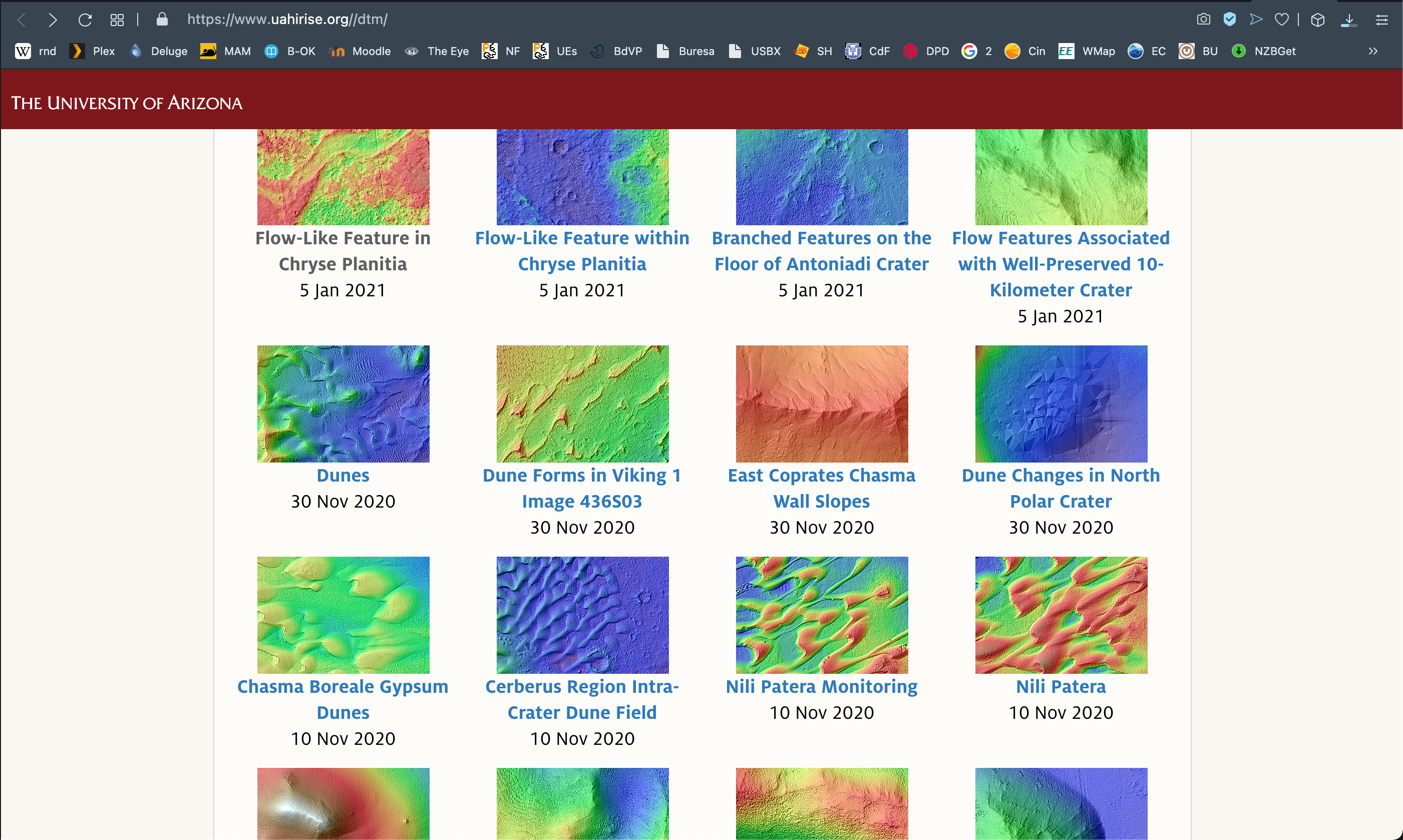Click the Cerberus Region dune field thumbnail
Viewport: 1403px width, 840px height.
[x=582, y=615]
